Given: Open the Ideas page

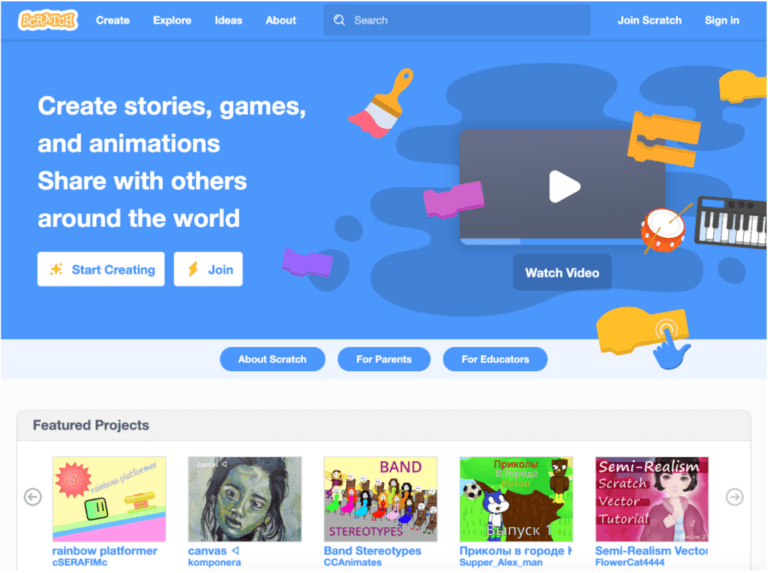Looking at the screenshot, I should tap(228, 20).
